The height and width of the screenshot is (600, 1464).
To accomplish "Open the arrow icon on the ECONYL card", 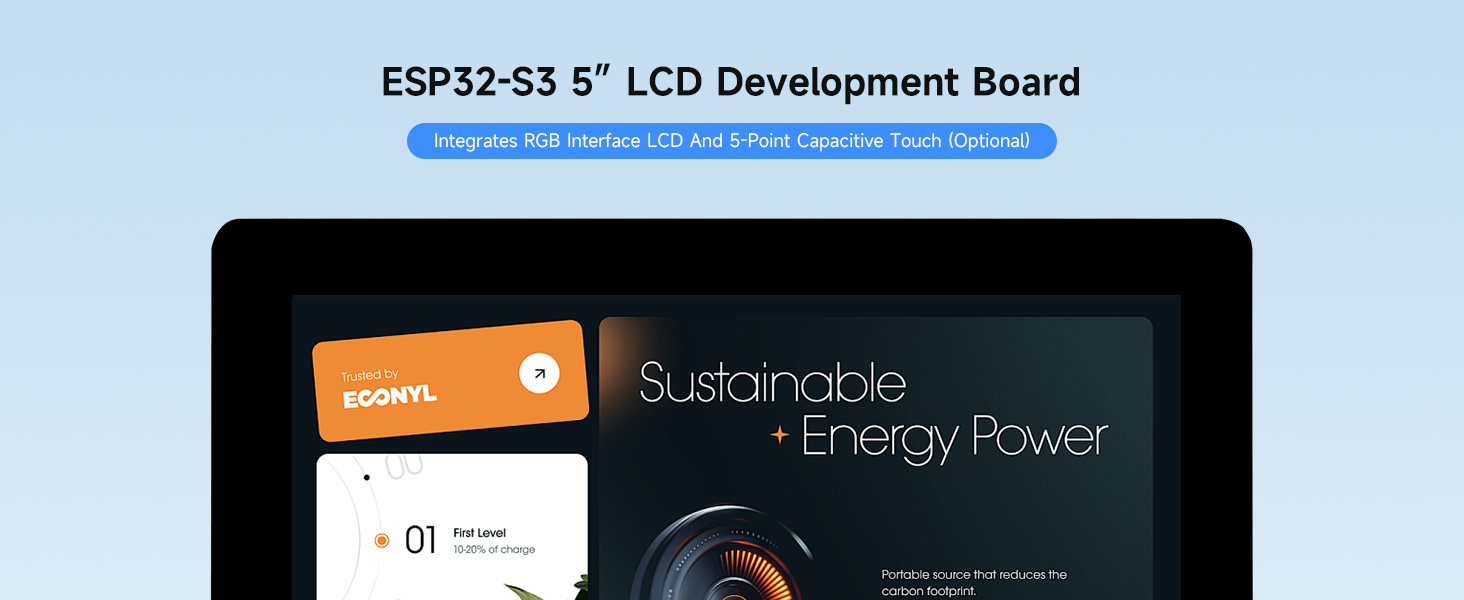I will click(x=540, y=374).
